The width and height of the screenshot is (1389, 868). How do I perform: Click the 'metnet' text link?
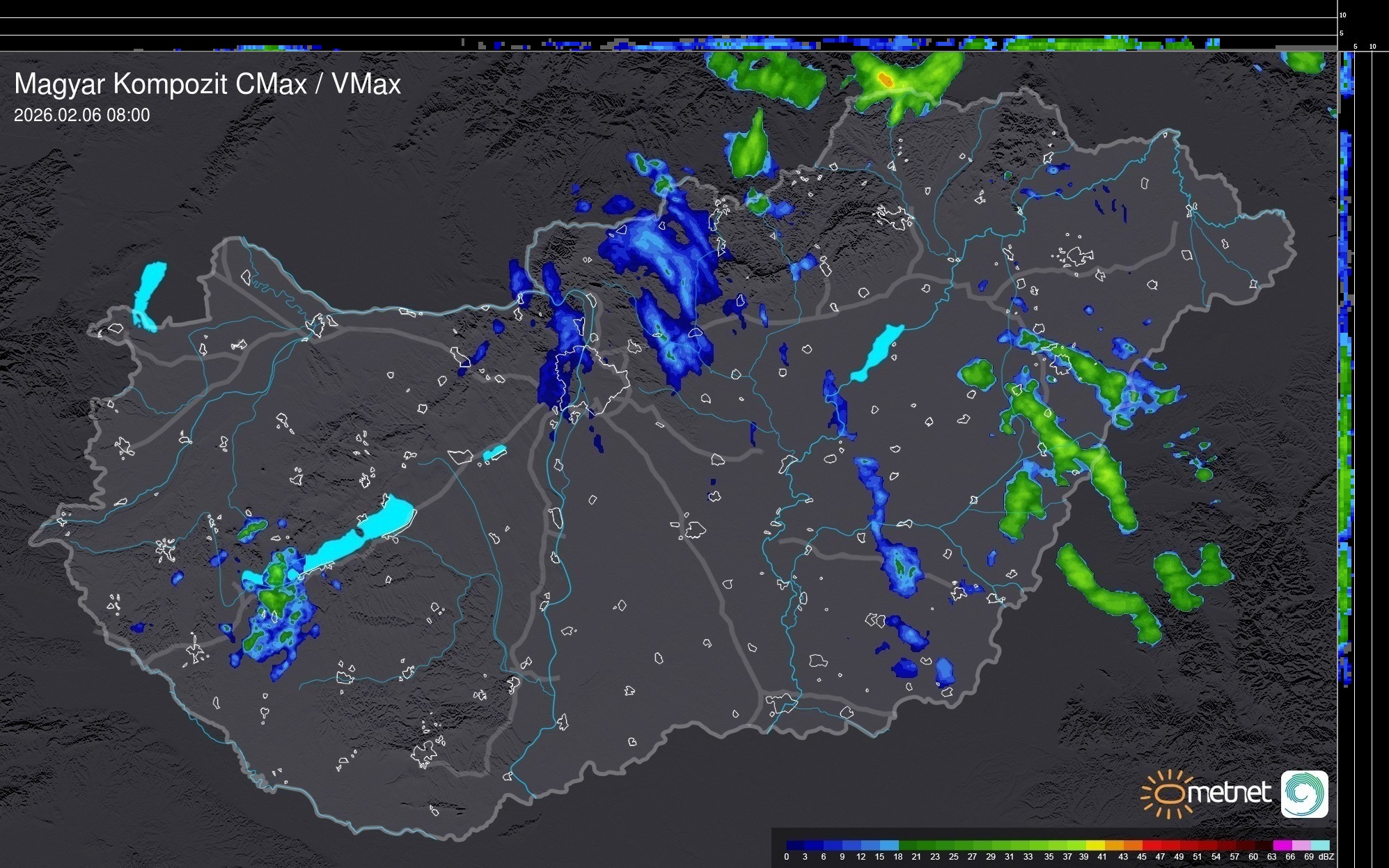[x=1229, y=794]
